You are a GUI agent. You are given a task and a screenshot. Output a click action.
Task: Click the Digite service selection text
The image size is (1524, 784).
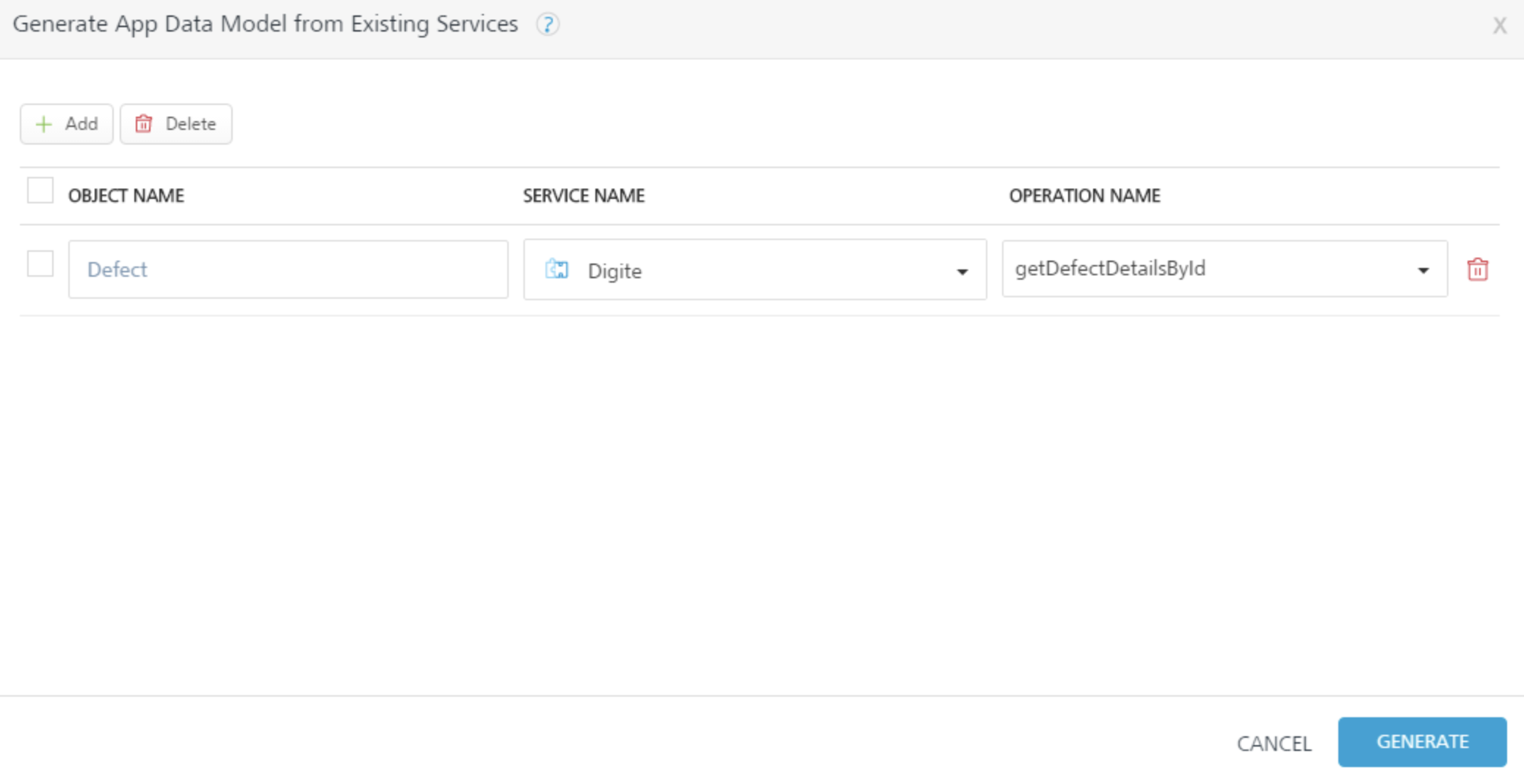[615, 272]
